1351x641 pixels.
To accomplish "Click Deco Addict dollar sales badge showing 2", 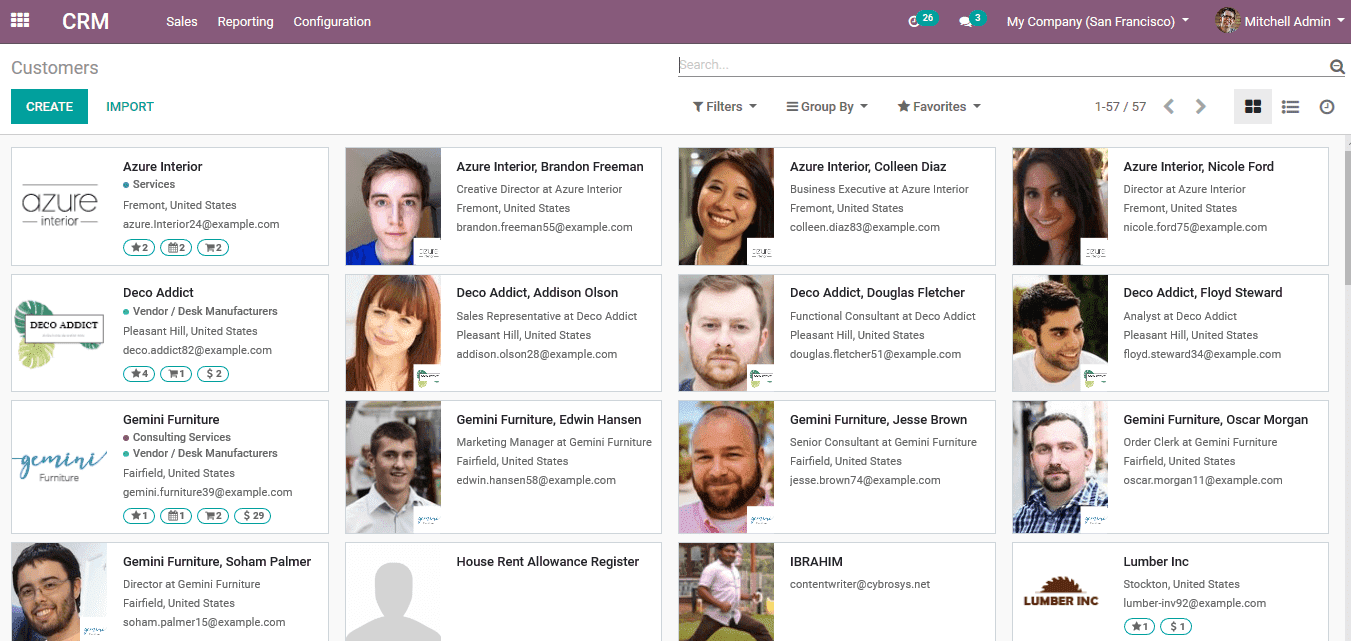I will point(213,374).
